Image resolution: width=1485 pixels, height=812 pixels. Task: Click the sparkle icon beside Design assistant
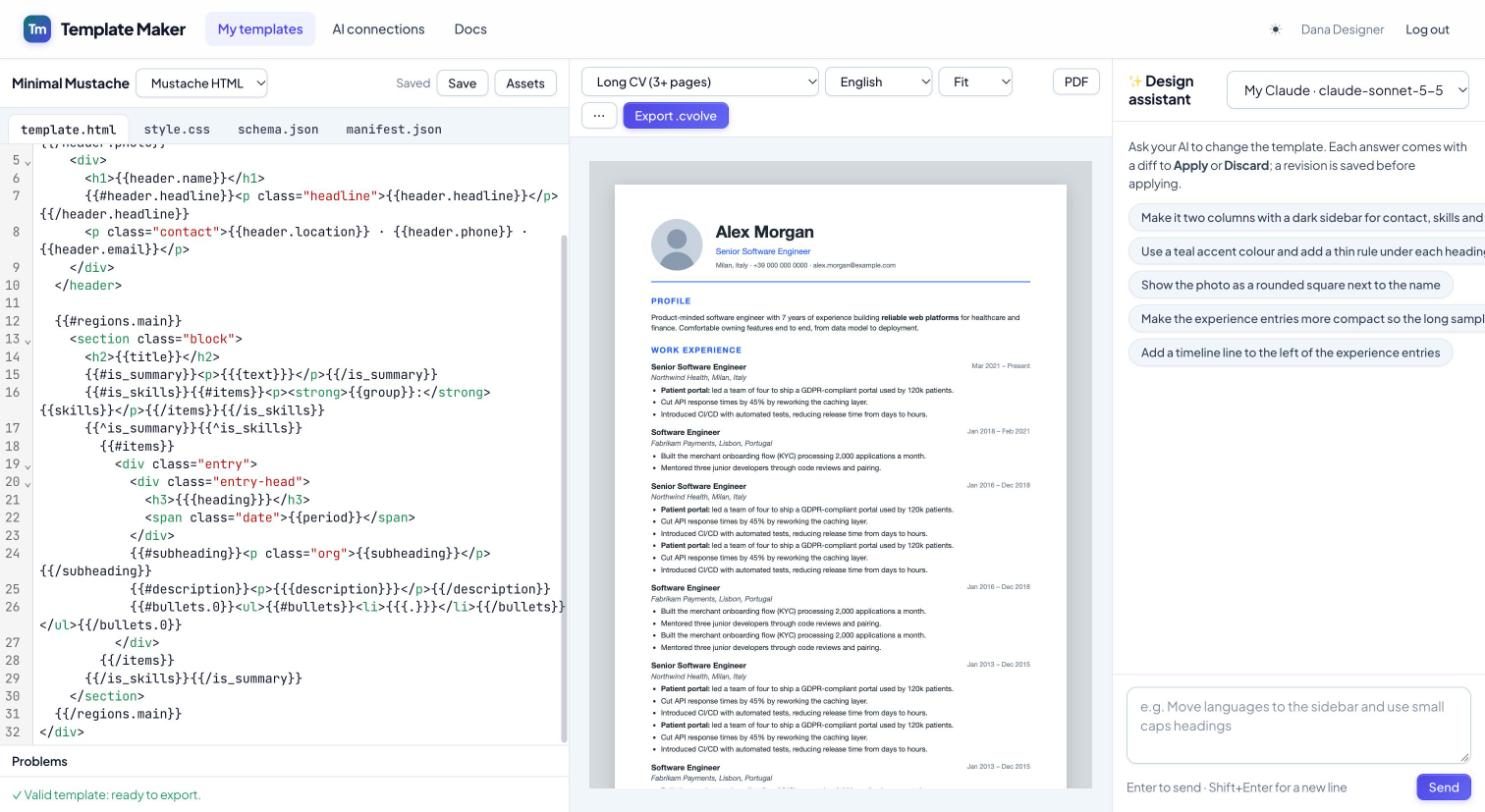click(x=1135, y=81)
